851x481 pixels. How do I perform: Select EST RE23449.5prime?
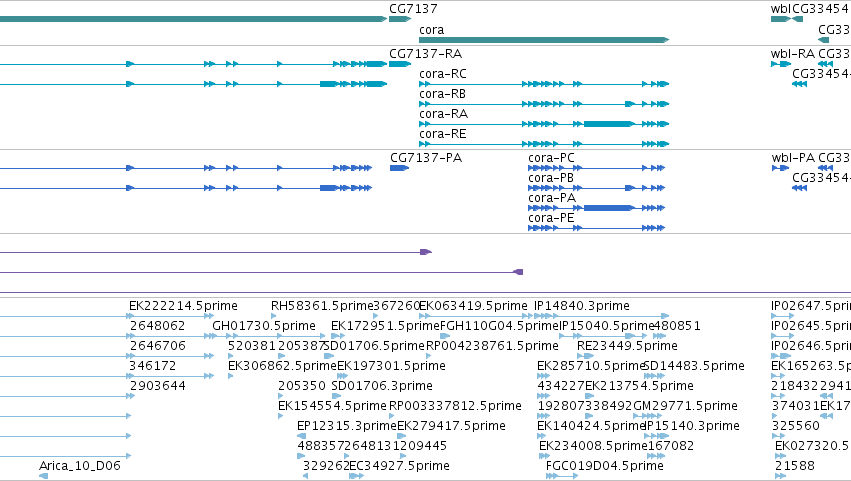pyautogui.click(x=627, y=346)
